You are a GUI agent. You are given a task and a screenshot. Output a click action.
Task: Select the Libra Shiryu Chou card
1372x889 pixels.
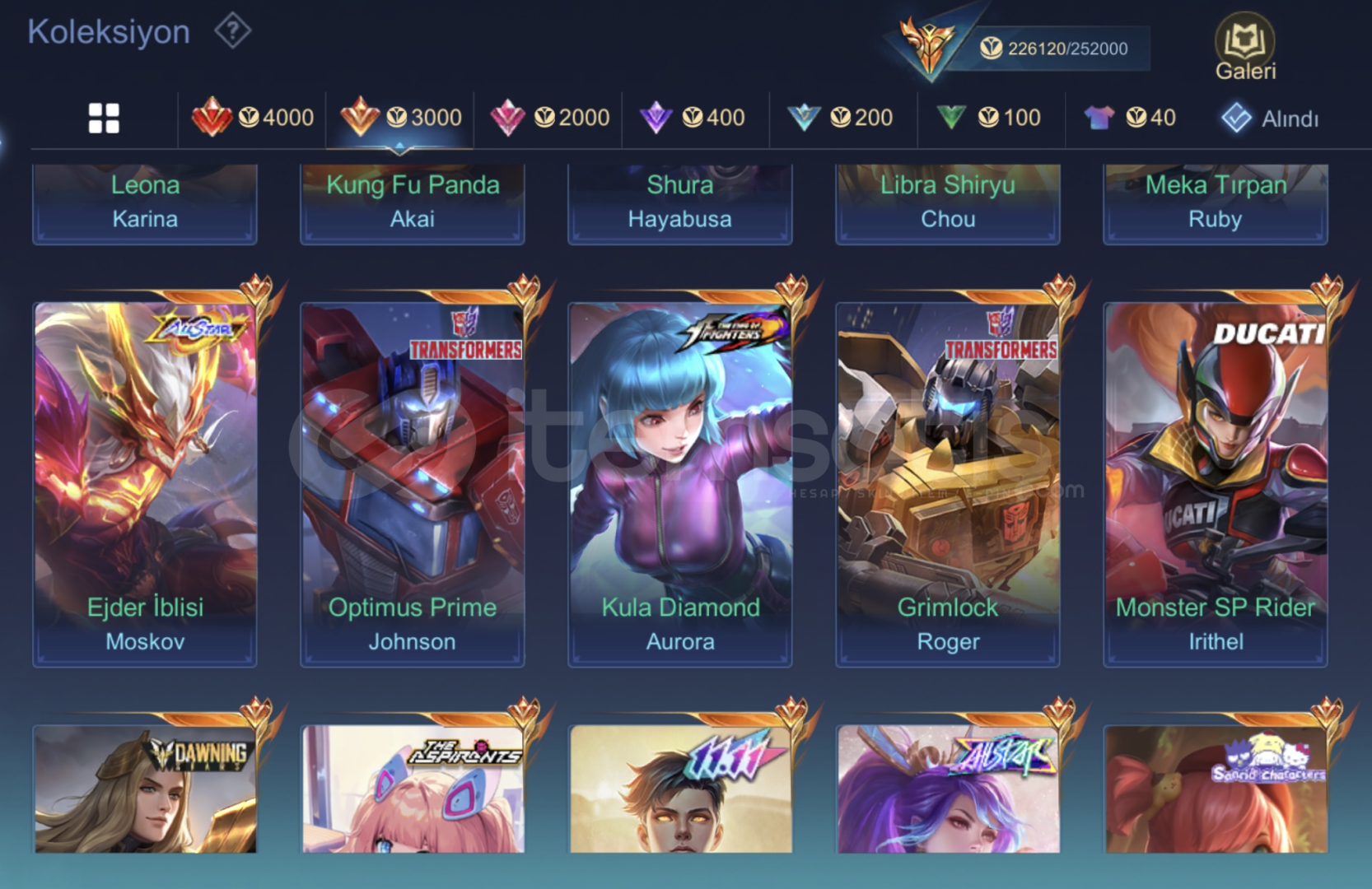[948, 203]
